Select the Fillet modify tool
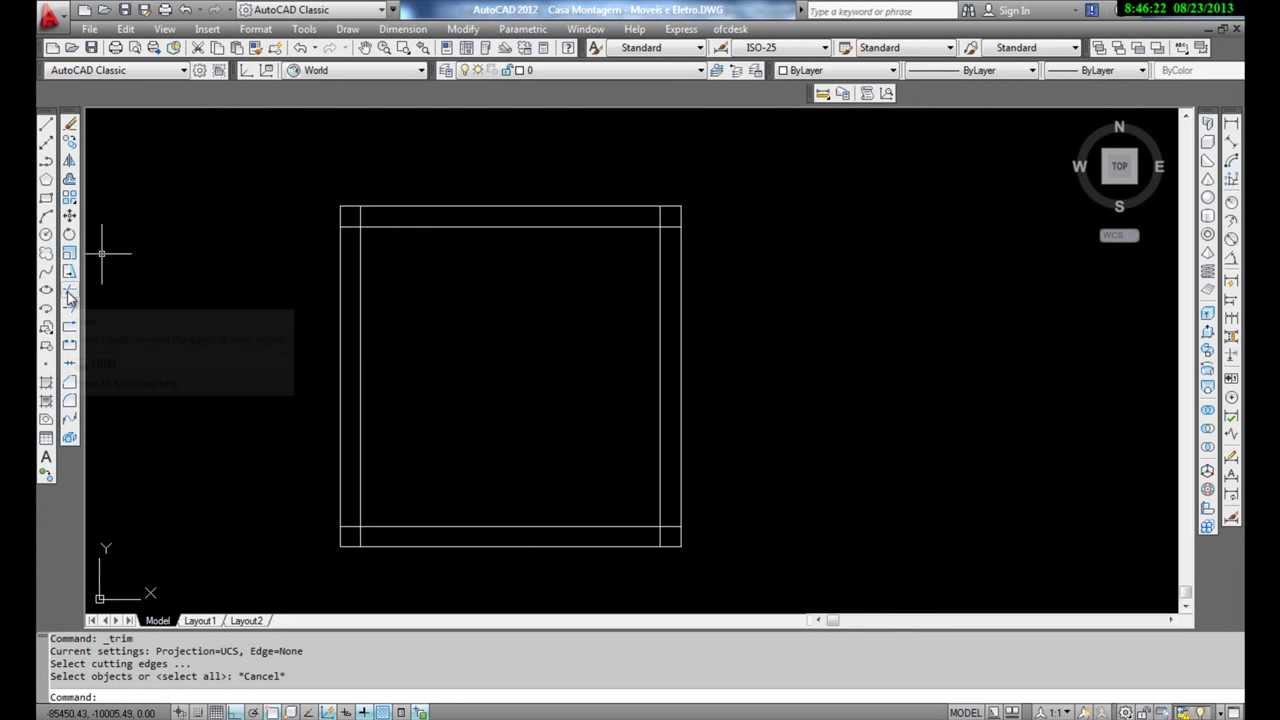This screenshot has height=720, width=1280. click(69, 401)
